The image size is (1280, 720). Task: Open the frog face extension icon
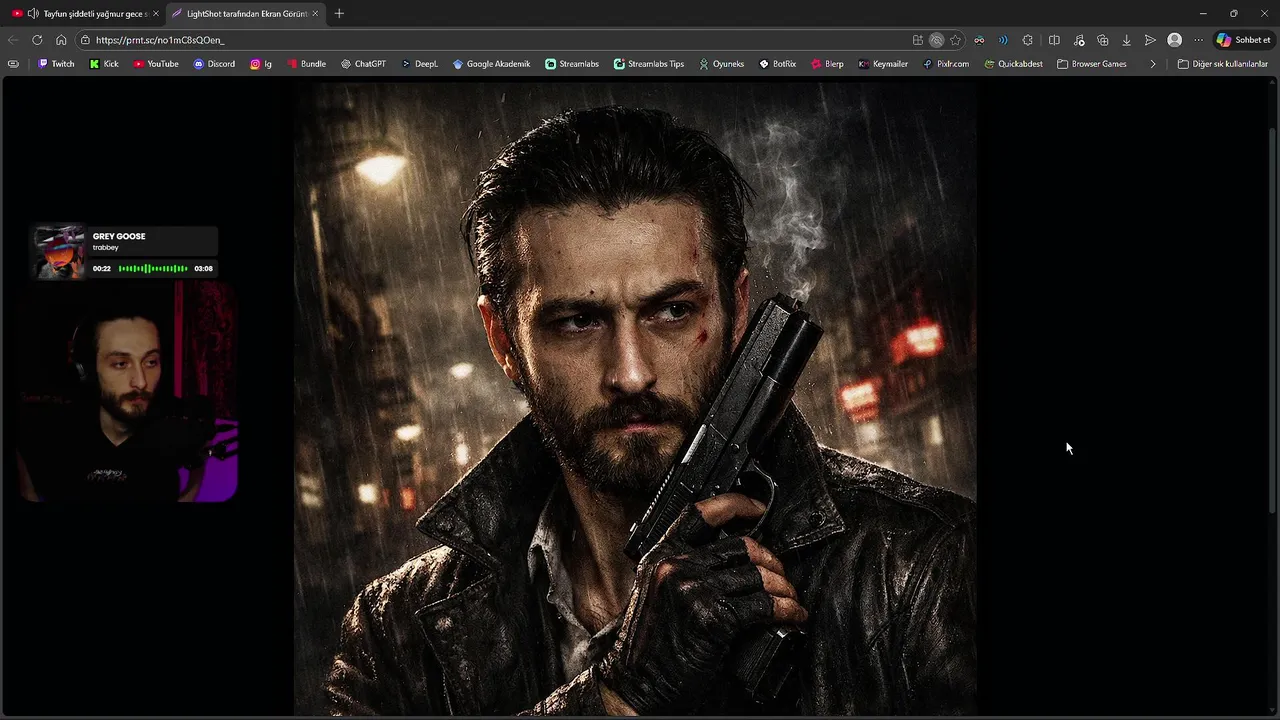click(x=979, y=40)
